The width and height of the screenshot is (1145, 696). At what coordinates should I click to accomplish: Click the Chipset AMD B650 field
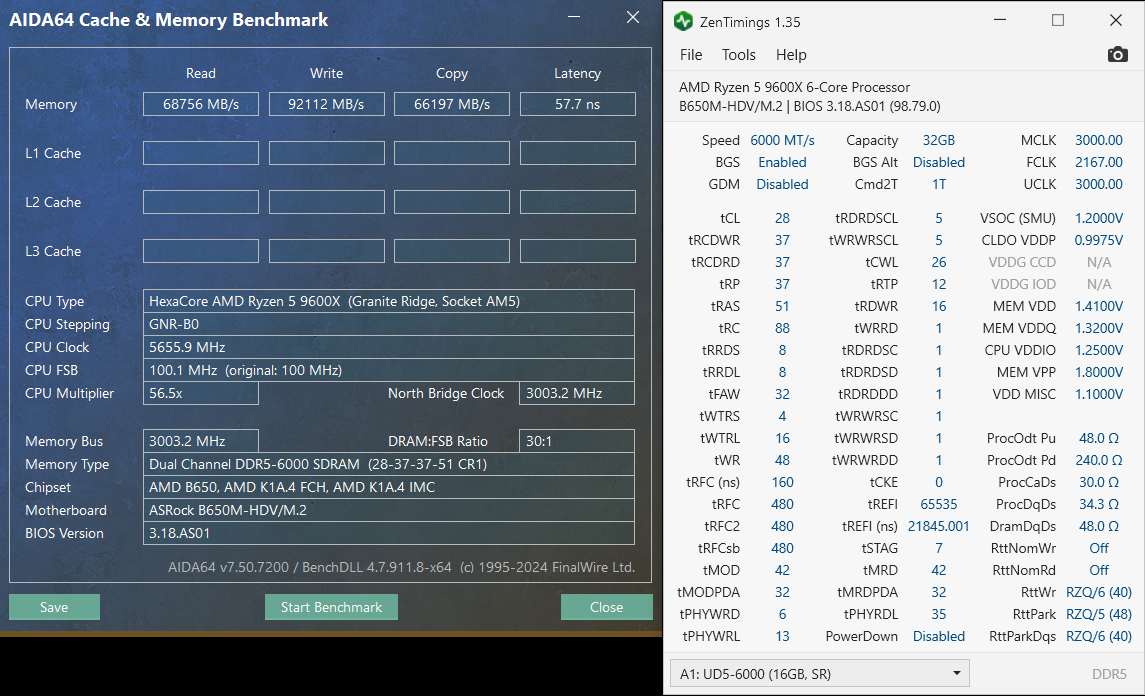pyautogui.click(x=388, y=487)
